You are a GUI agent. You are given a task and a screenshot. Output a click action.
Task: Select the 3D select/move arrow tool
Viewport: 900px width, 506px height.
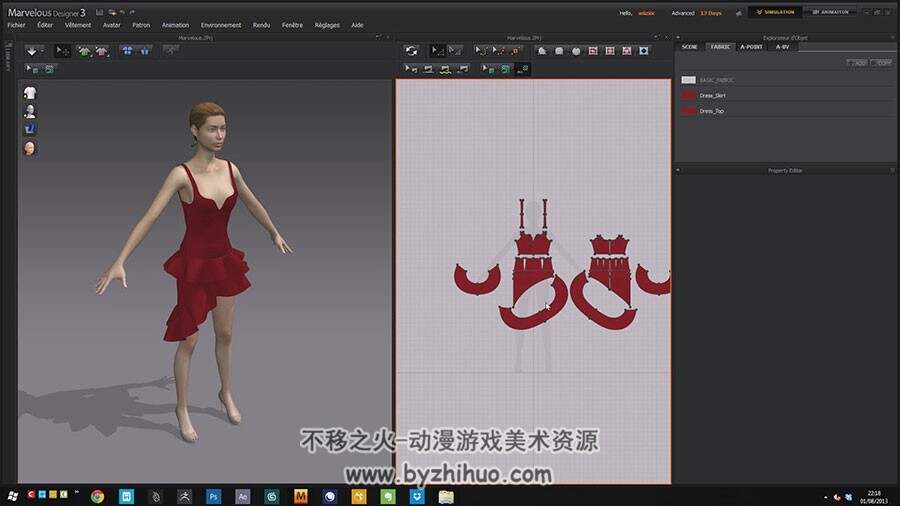click(x=62, y=51)
